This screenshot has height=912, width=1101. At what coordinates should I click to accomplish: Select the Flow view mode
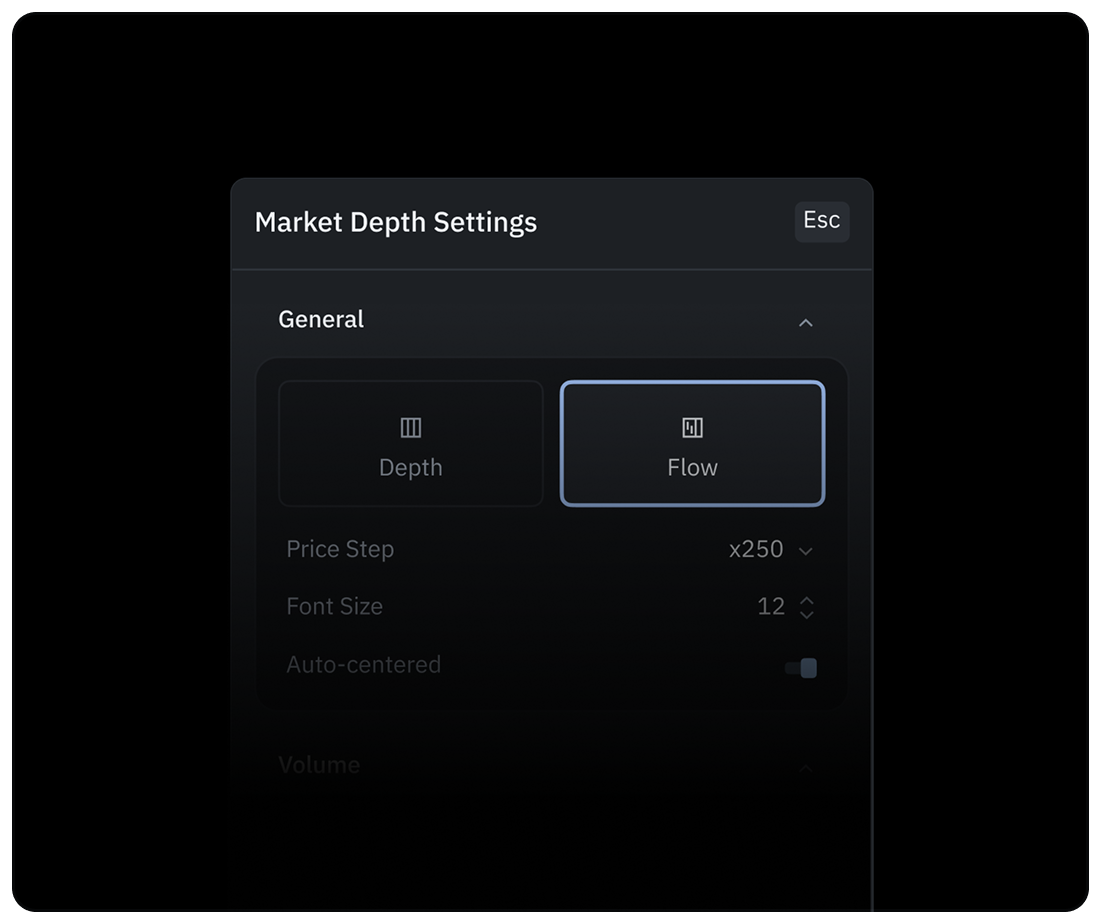click(692, 443)
